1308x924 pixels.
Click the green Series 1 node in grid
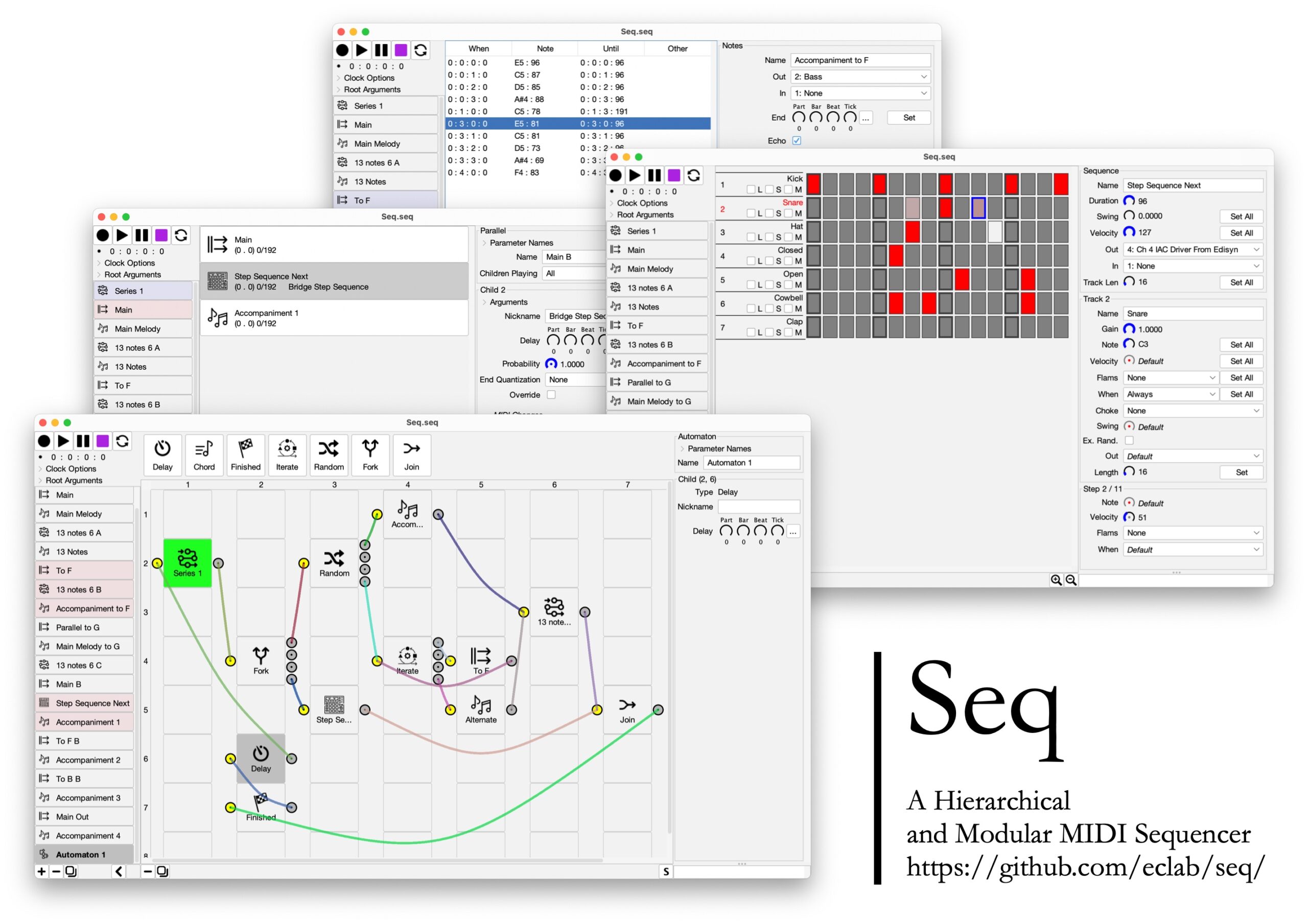(188, 563)
